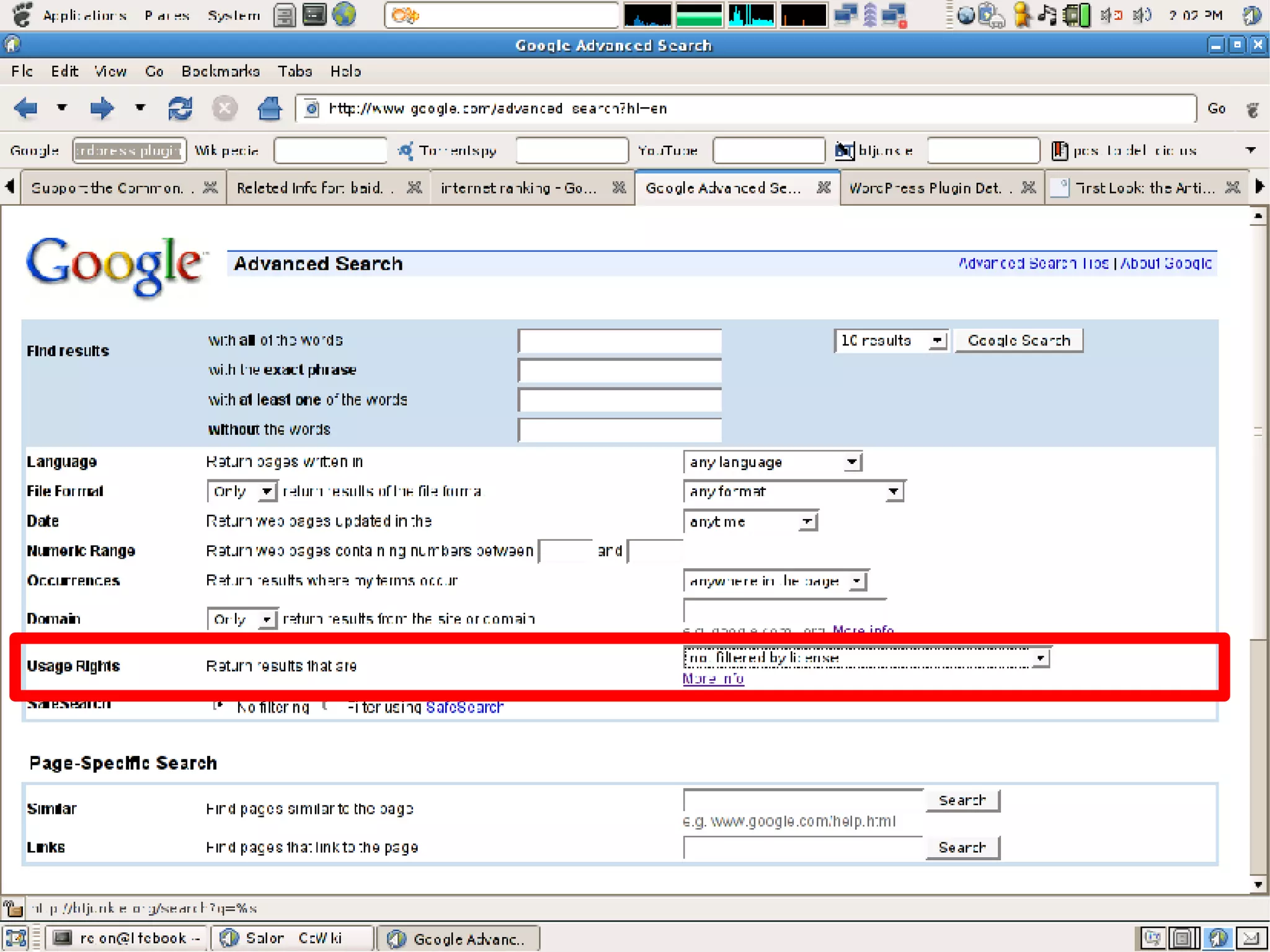
Task: Click the volume speaker icon in panel
Action: click(x=1142, y=15)
